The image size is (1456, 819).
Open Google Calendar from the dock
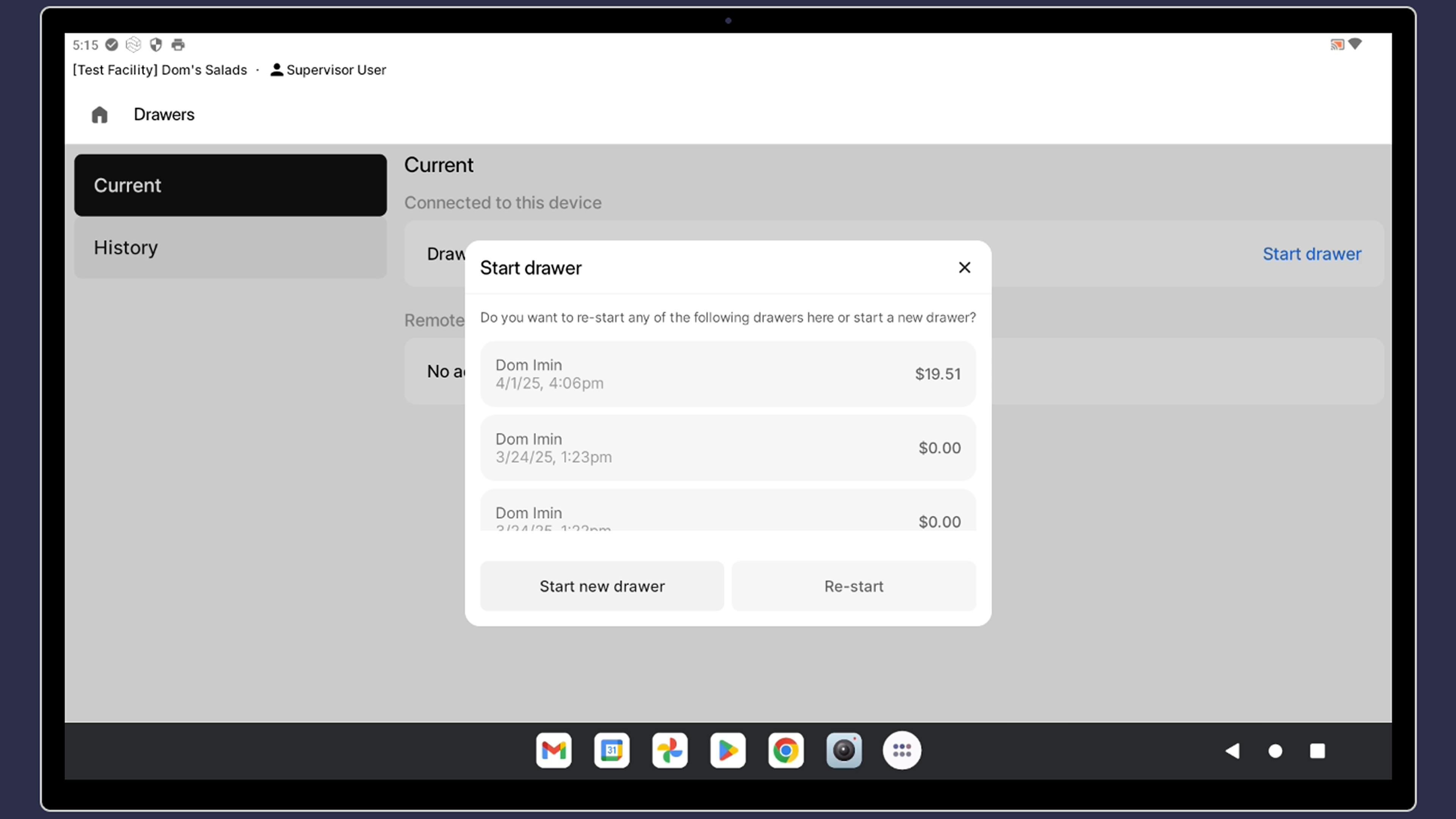[612, 751]
